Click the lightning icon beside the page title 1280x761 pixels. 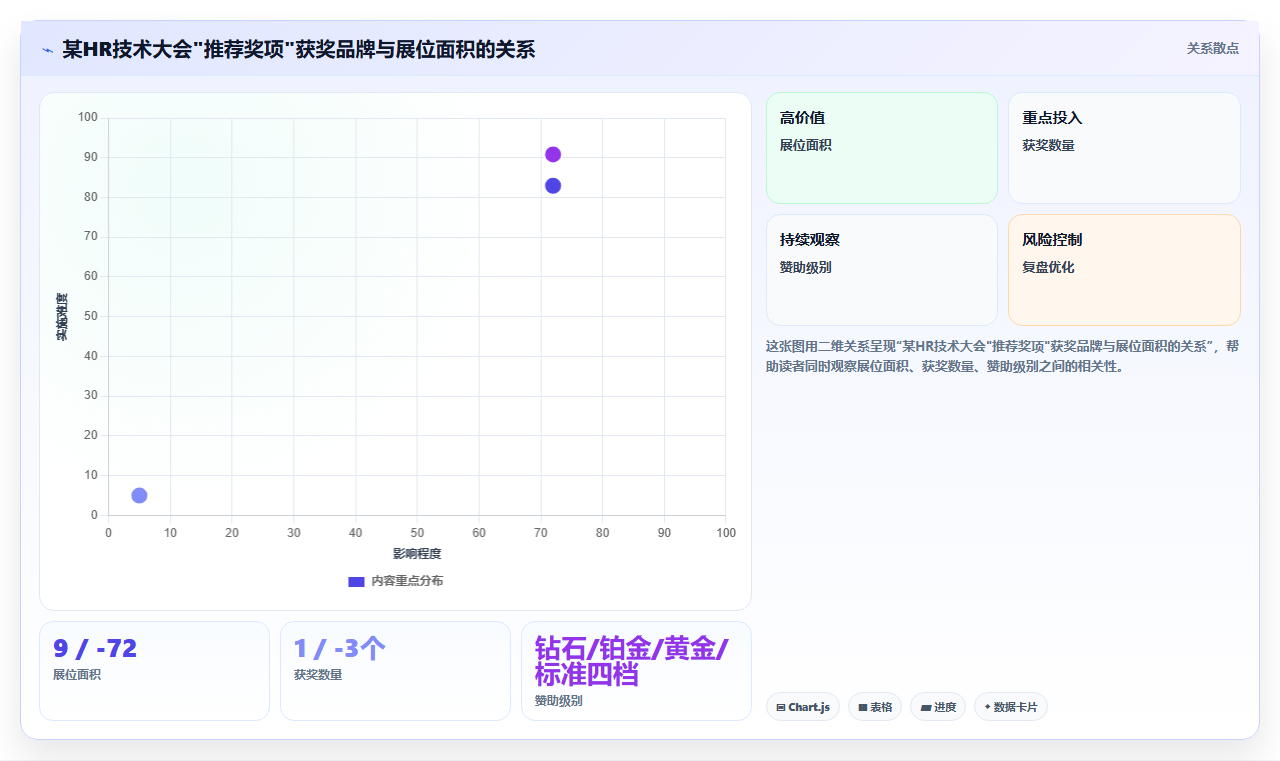(x=48, y=49)
